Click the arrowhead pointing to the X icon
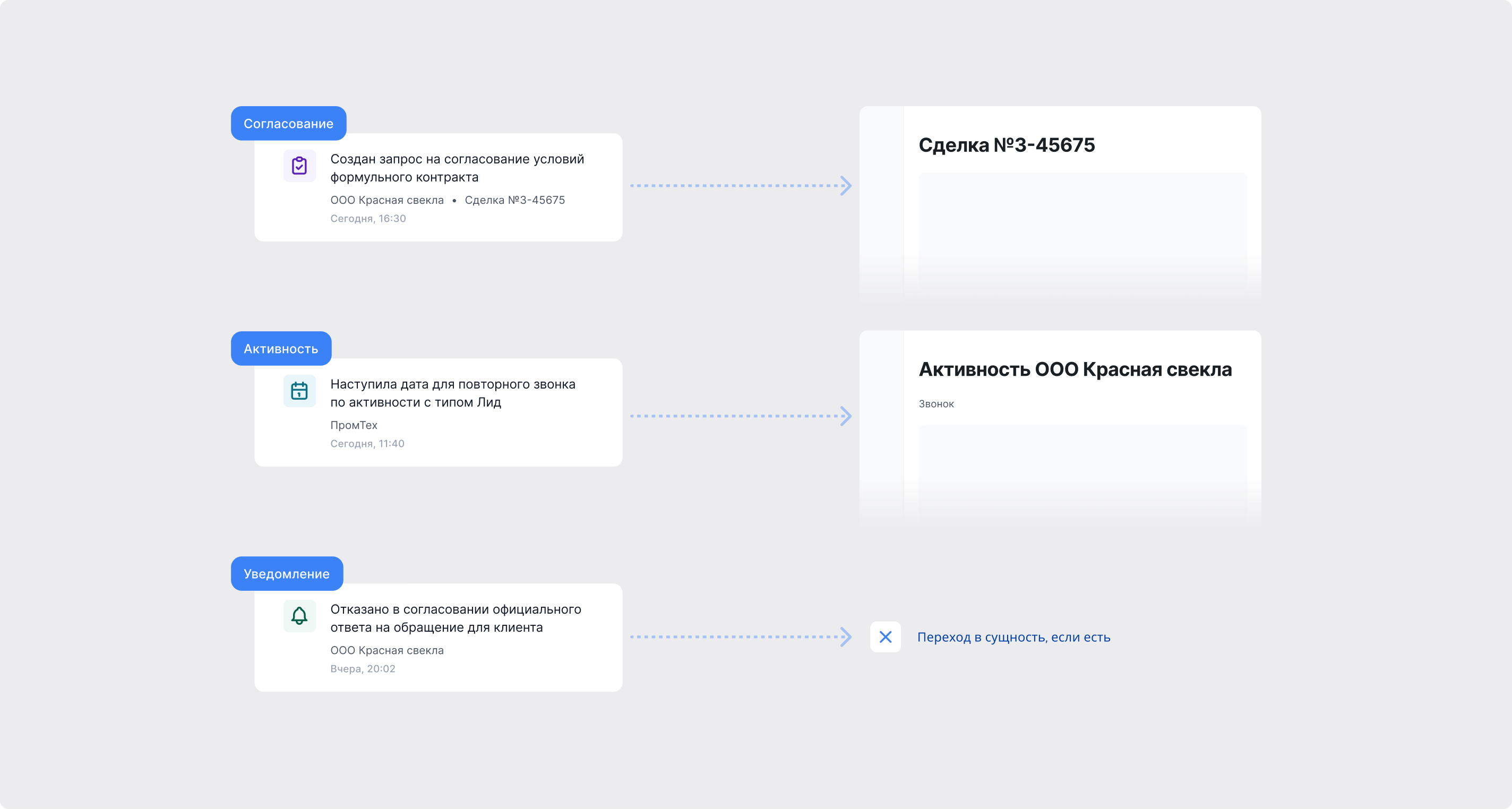 click(x=846, y=637)
